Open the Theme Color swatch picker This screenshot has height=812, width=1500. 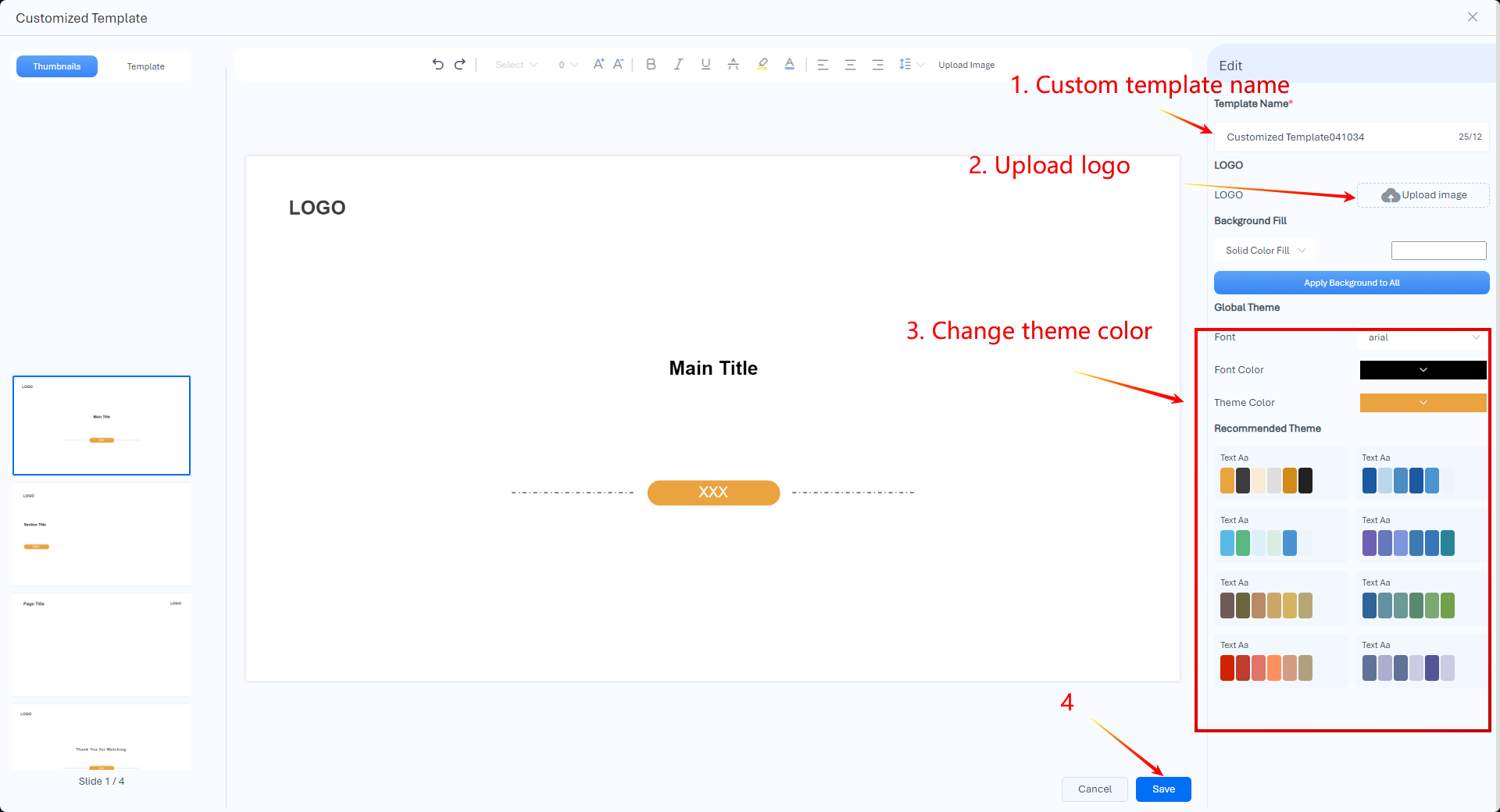pos(1422,402)
